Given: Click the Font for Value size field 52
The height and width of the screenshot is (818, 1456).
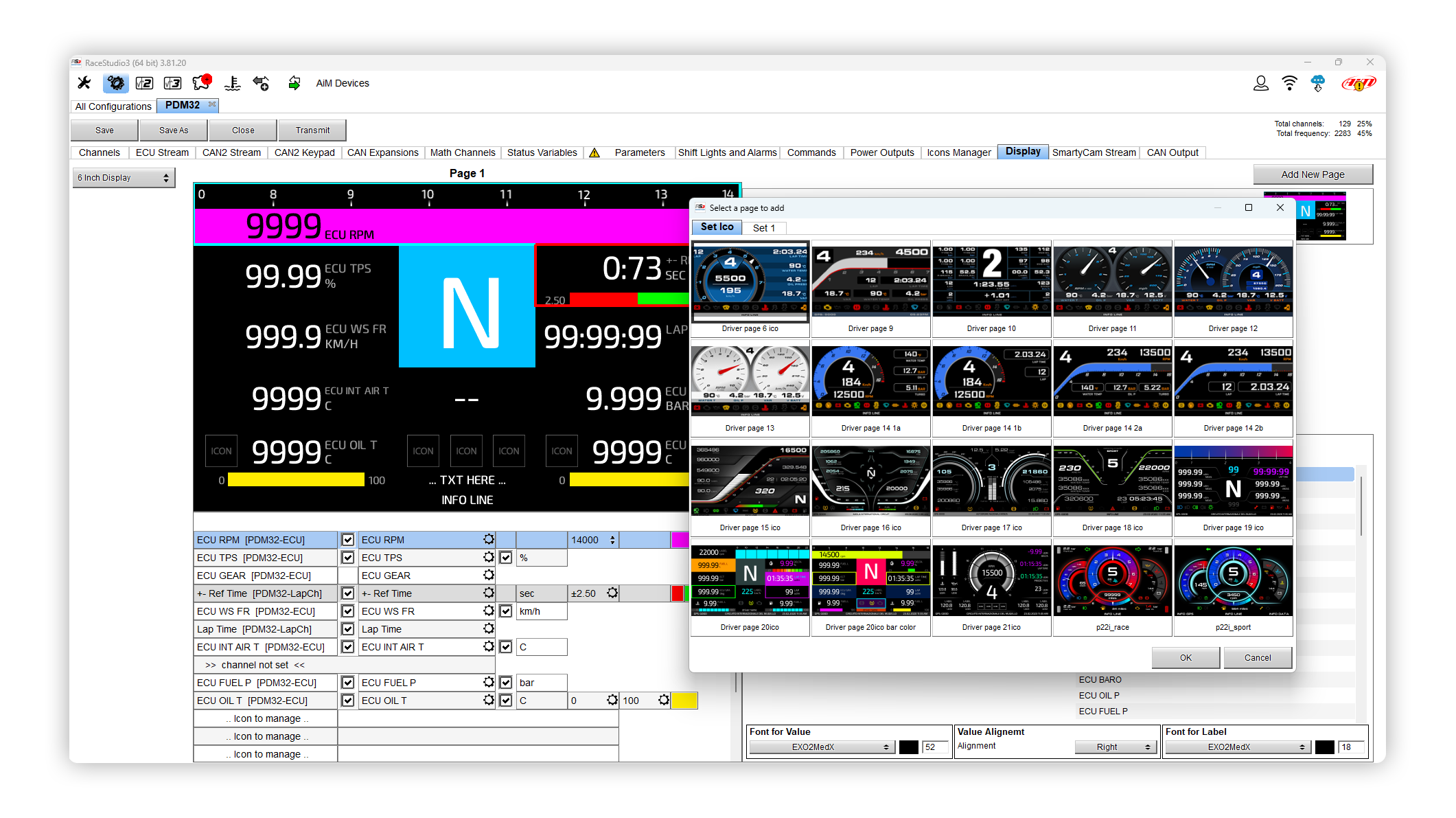Looking at the screenshot, I should [x=936, y=747].
